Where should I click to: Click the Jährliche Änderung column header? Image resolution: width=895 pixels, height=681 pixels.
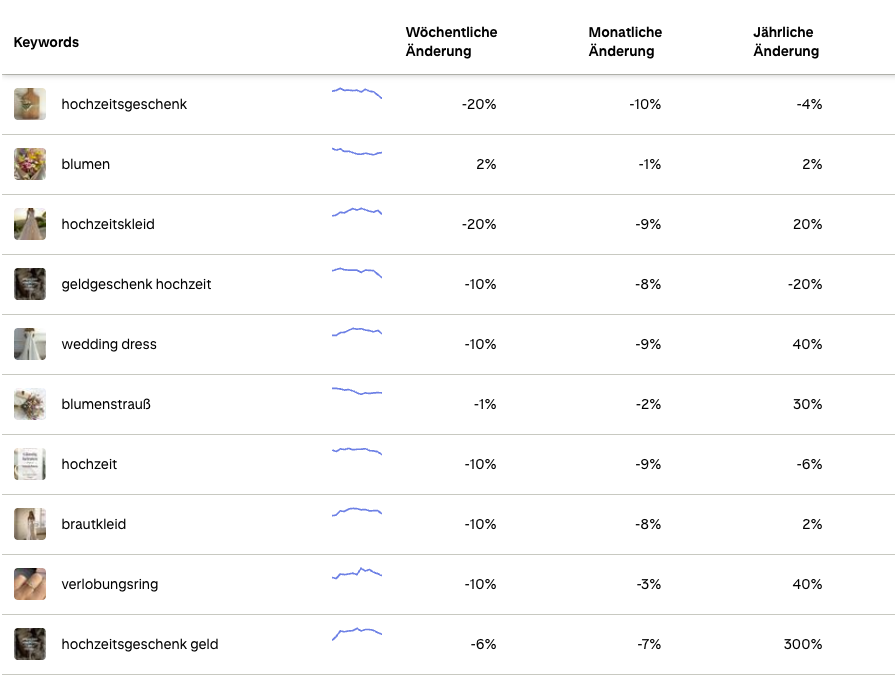pos(786,42)
